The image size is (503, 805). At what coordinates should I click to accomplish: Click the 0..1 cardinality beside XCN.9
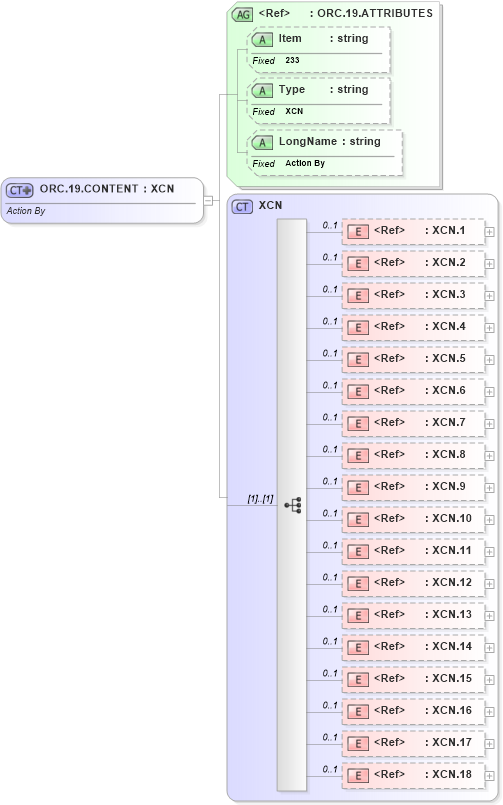coord(330,481)
